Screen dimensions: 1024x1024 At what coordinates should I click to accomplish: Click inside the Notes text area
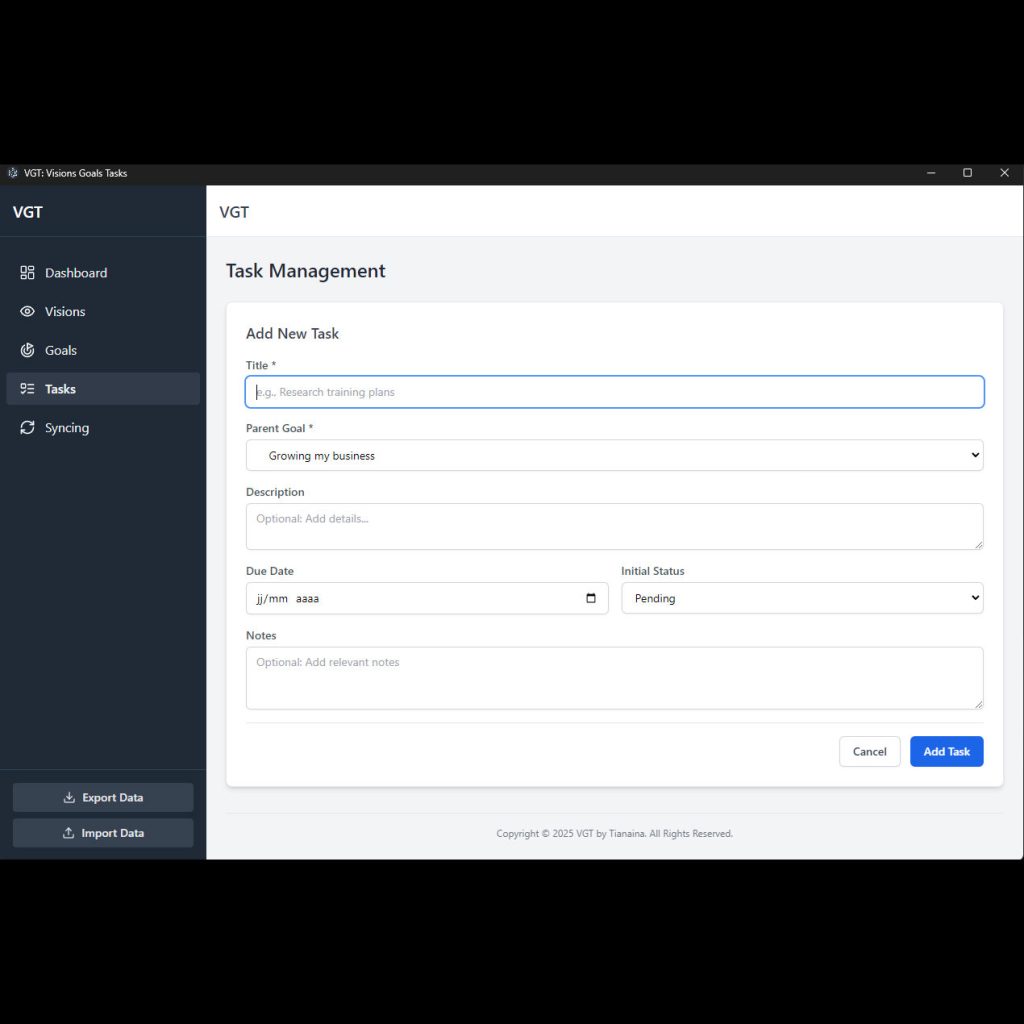pos(614,678)
